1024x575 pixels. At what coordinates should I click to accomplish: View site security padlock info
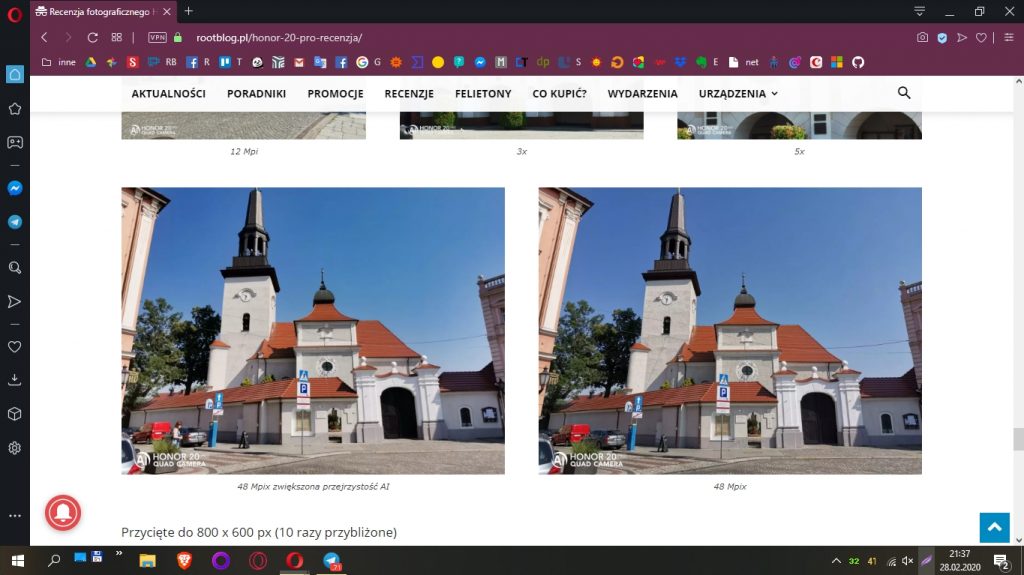coord(178,37)
